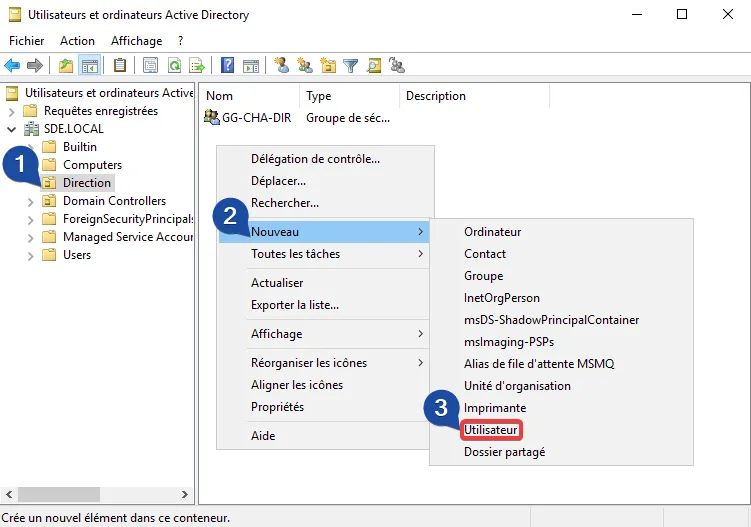Choose Unité d'organisation from submenu
The height and width of the screenshot is (527, 751).
[517, 386]
